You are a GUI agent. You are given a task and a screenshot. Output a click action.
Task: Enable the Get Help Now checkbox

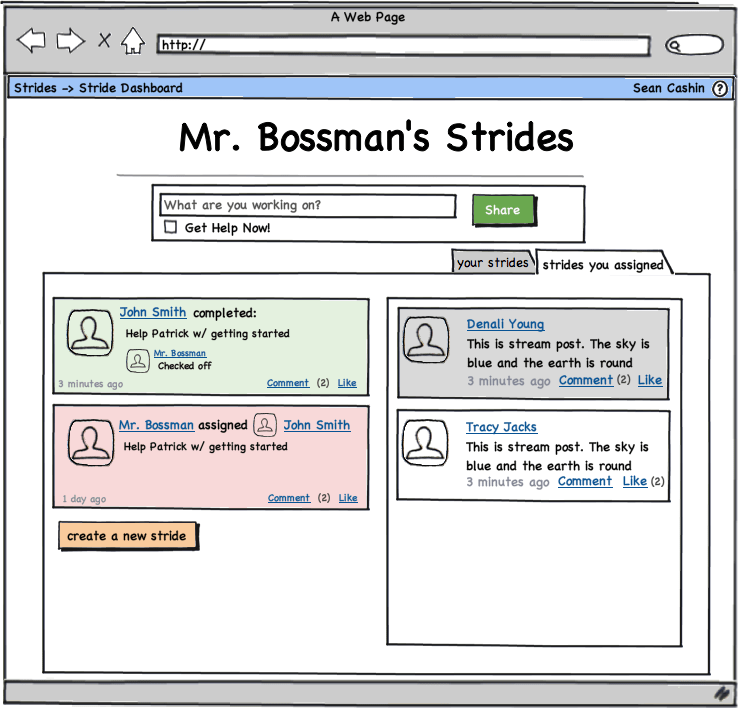171,227
